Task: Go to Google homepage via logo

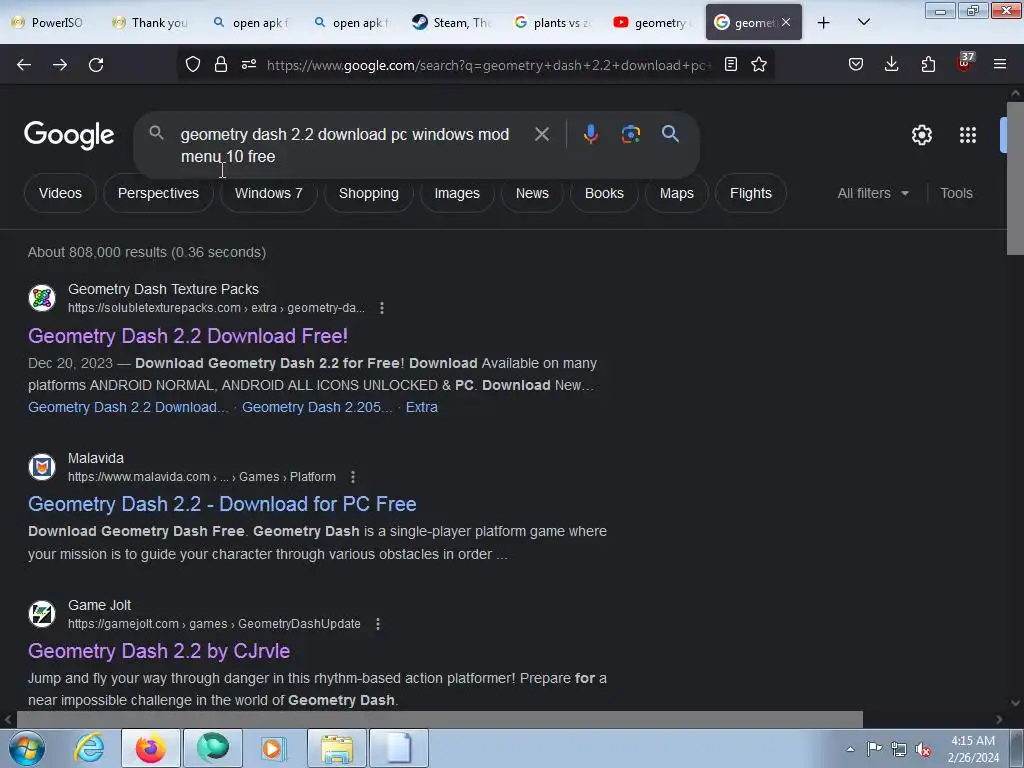Action: (69, 135)
